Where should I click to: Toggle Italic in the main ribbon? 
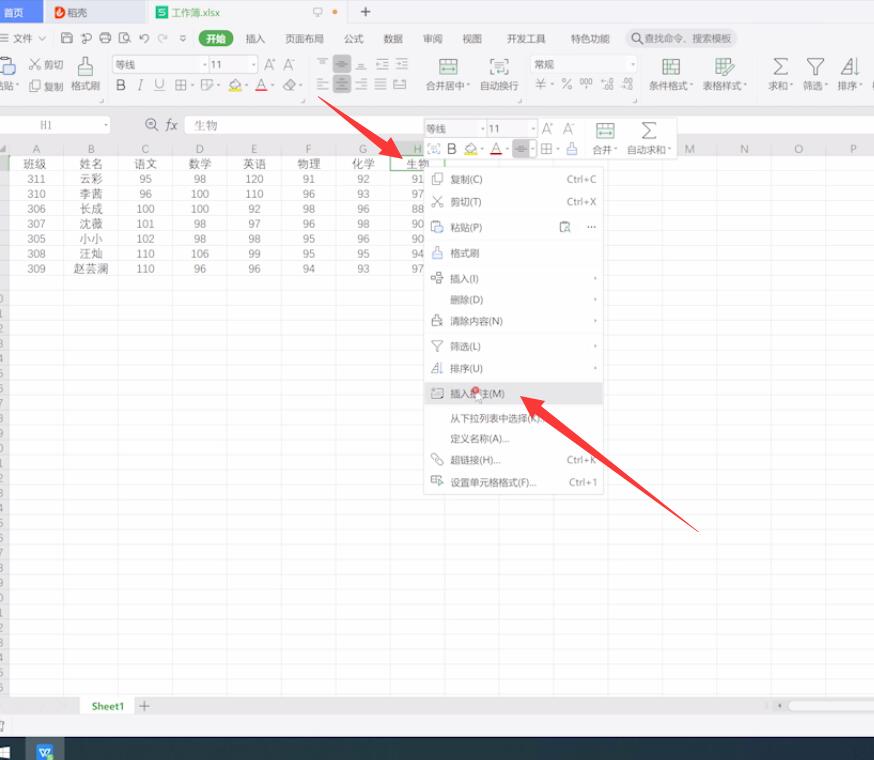point(140,85)
